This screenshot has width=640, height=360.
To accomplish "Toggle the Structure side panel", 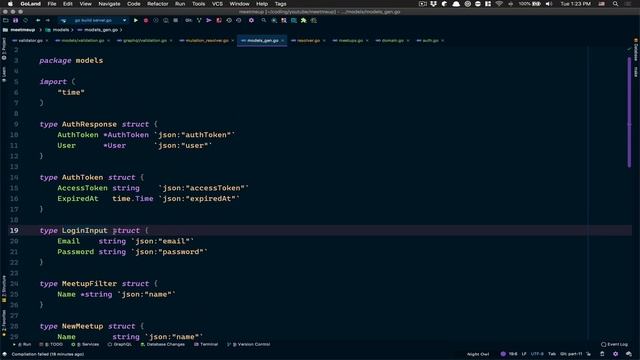I will coord(4,289).
